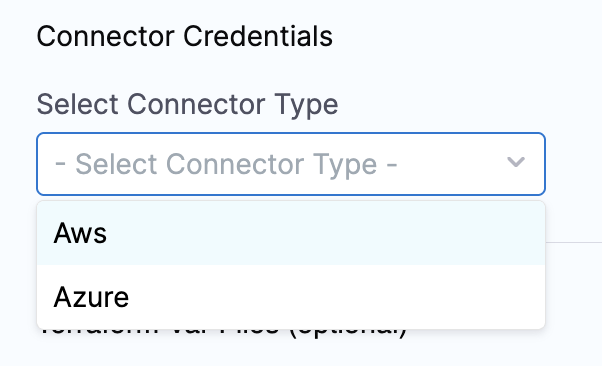
Task: Select Azure from the connector list
Action: tap(291, 297)
